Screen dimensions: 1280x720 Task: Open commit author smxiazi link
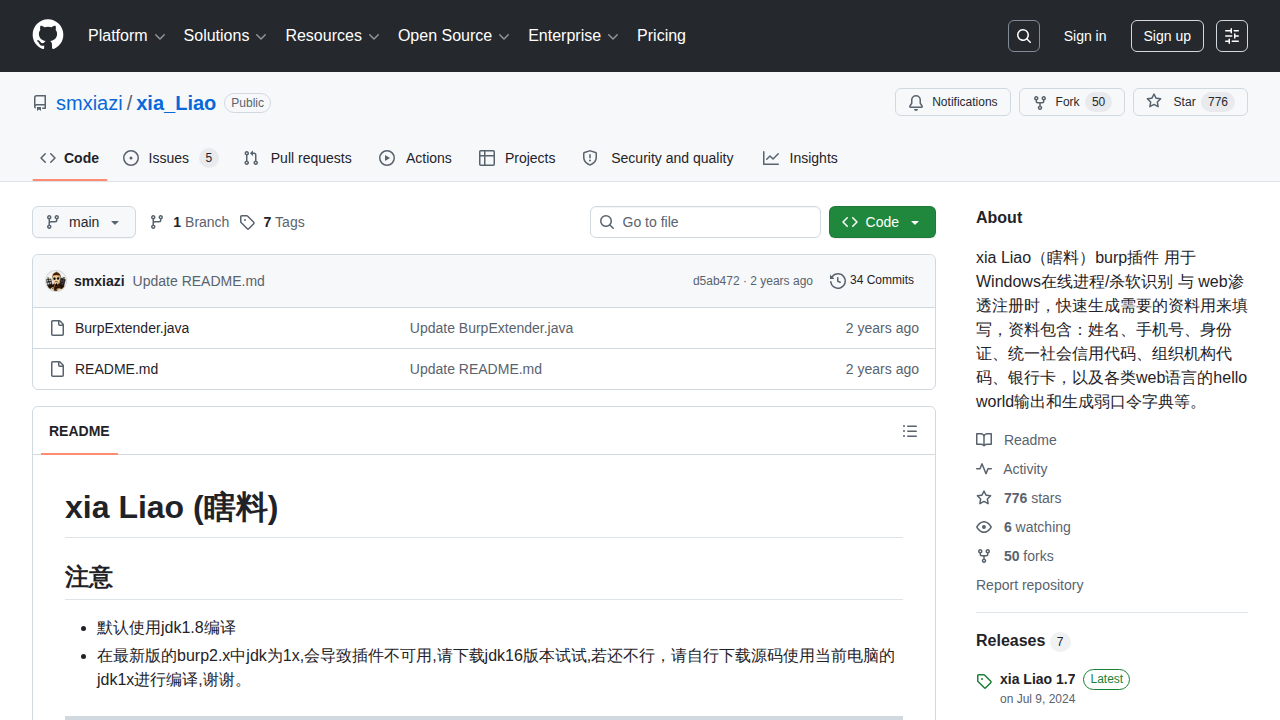click(x=99, y=281)
